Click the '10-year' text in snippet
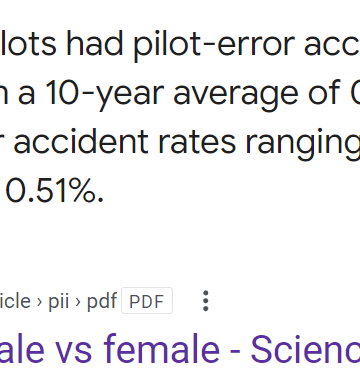The height and width of the screenshot is (392, 360). click(x=105, y=94)
